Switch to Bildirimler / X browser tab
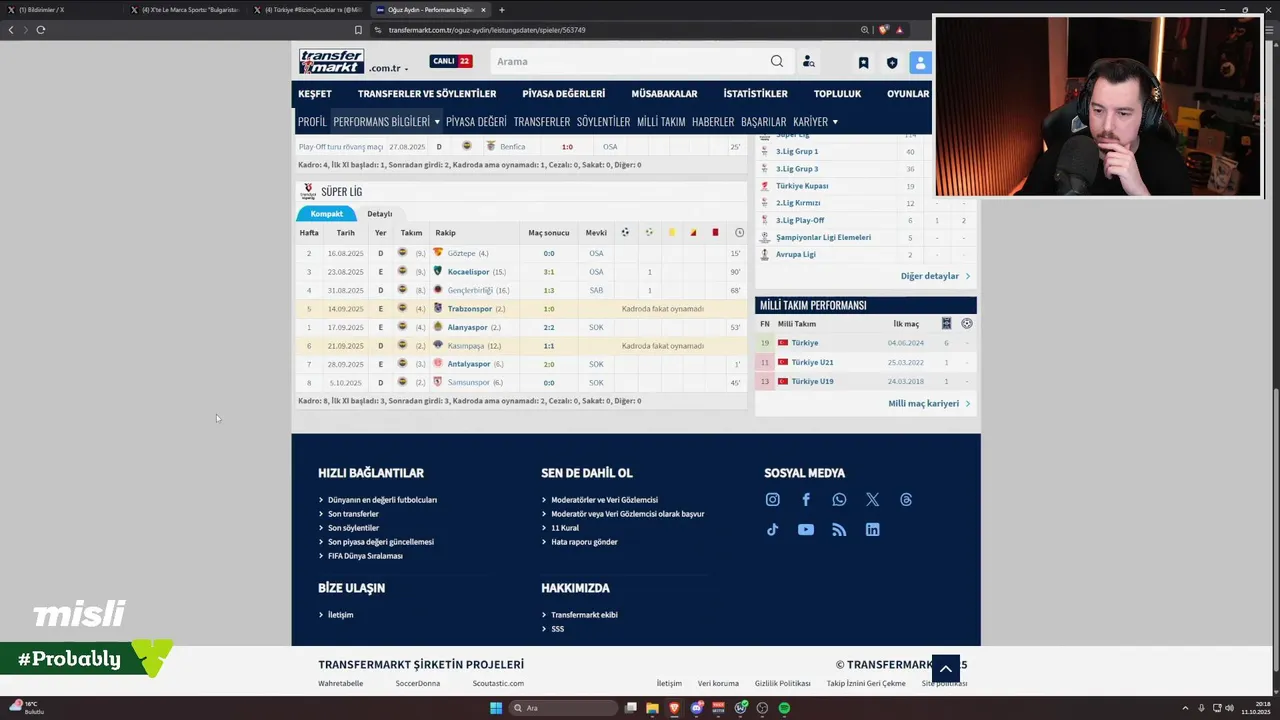 (60, 10)
